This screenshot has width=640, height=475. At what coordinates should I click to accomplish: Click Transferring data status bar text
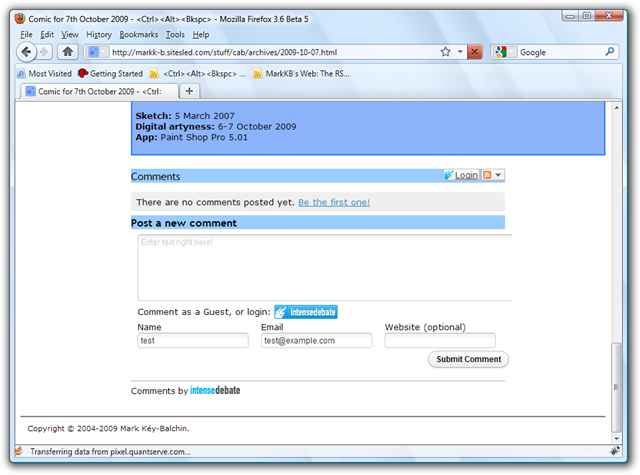[x=110, y=452]
